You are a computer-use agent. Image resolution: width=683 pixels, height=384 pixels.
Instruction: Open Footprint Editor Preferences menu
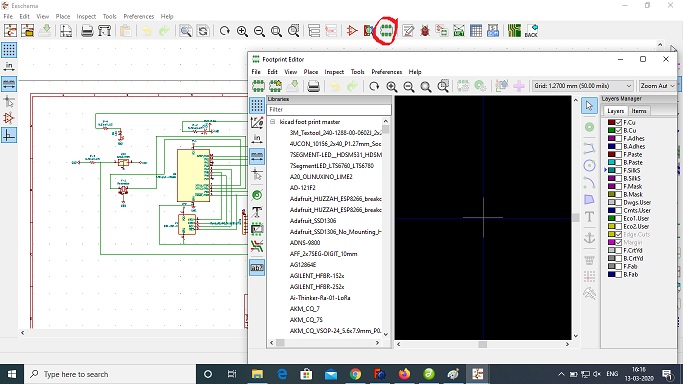(x=386, y=71)
